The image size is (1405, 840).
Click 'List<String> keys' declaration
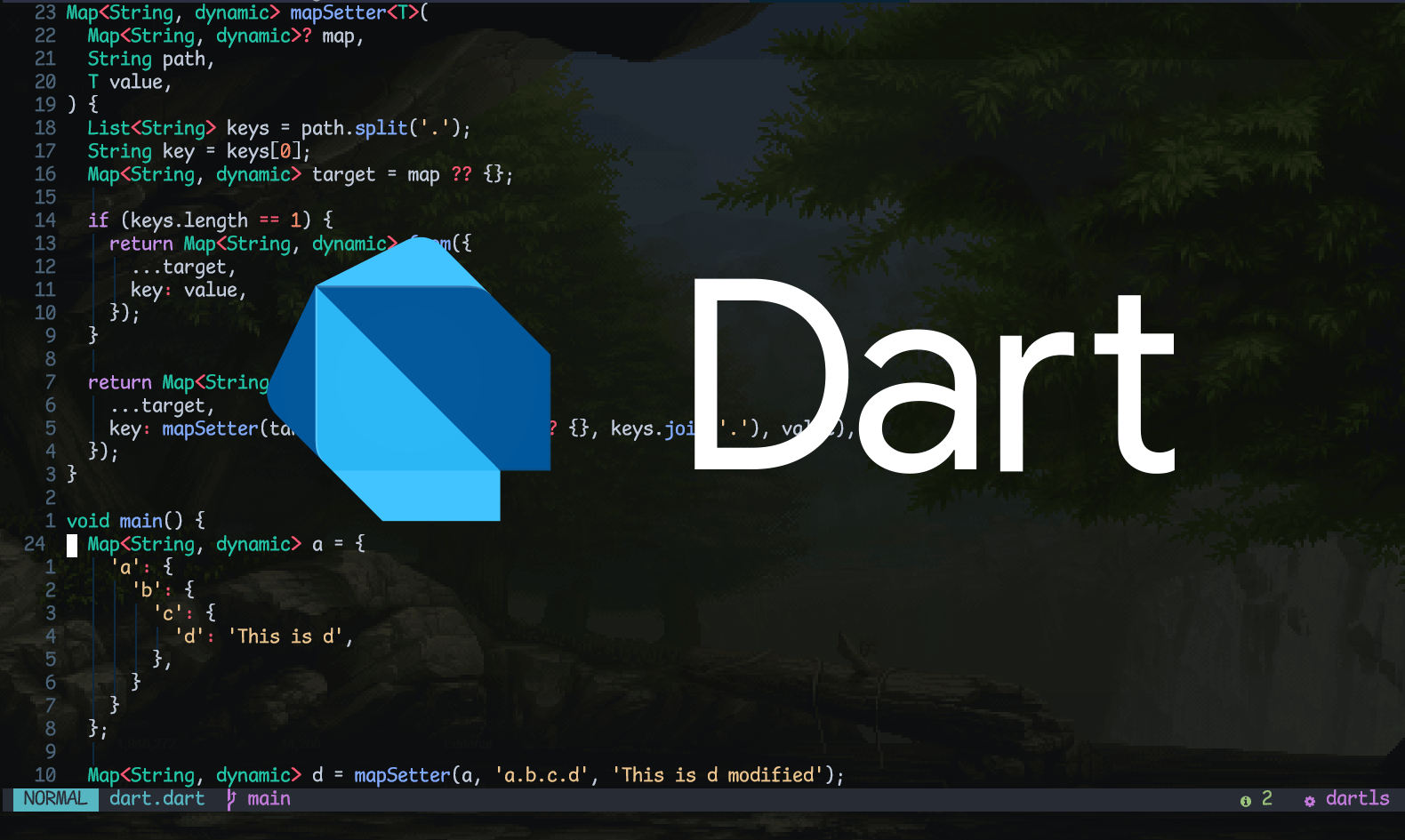pyautogui.click(x=178, y=129)
